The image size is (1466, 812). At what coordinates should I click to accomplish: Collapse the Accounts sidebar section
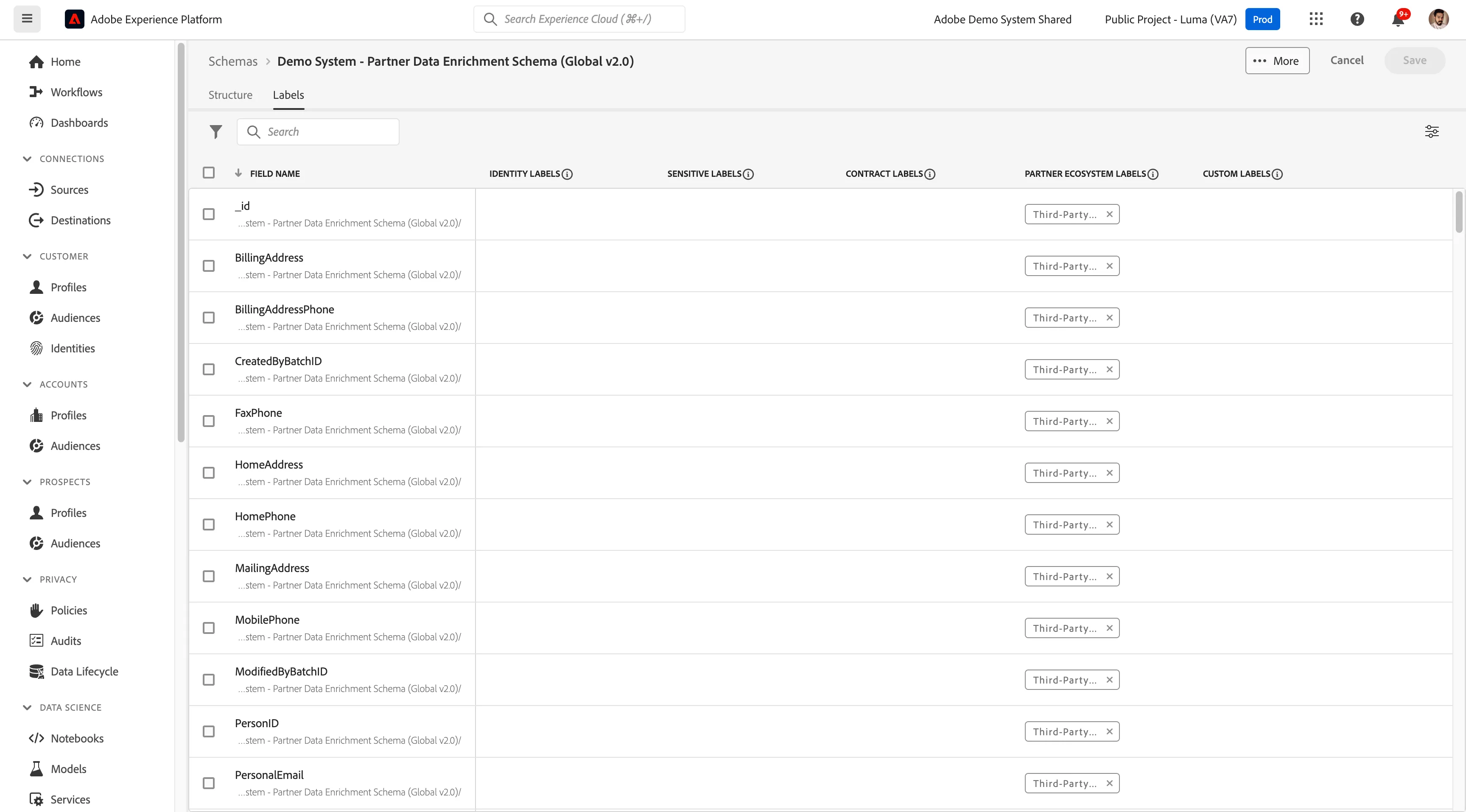tap(27, 385)
